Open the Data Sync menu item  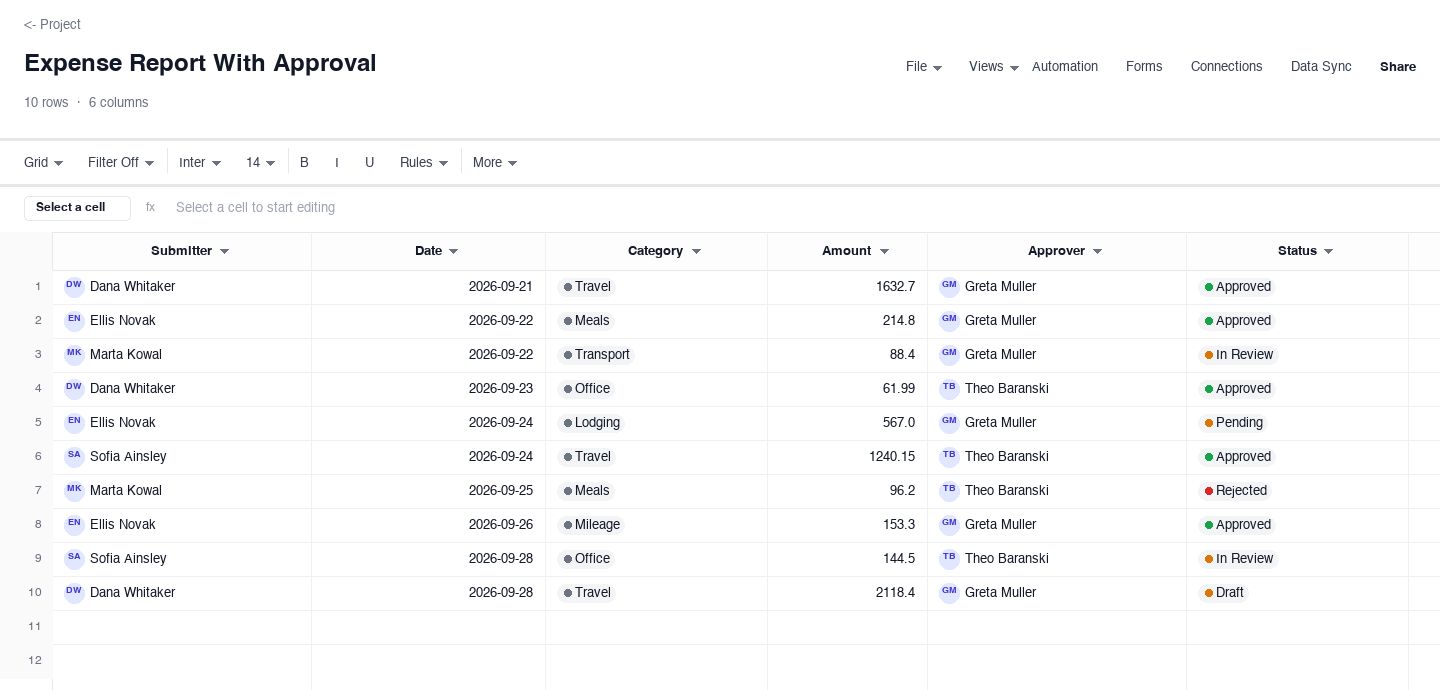pos(1321,67)
